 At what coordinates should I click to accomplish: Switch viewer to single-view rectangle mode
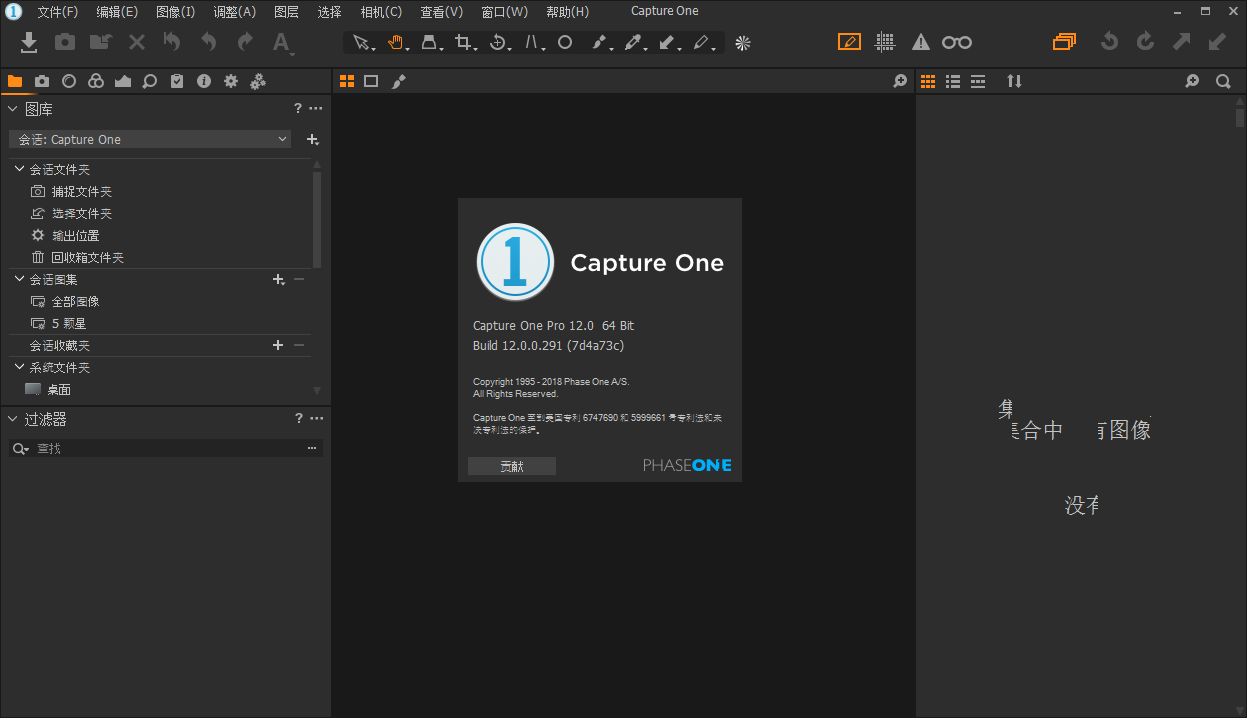(371, 81)
